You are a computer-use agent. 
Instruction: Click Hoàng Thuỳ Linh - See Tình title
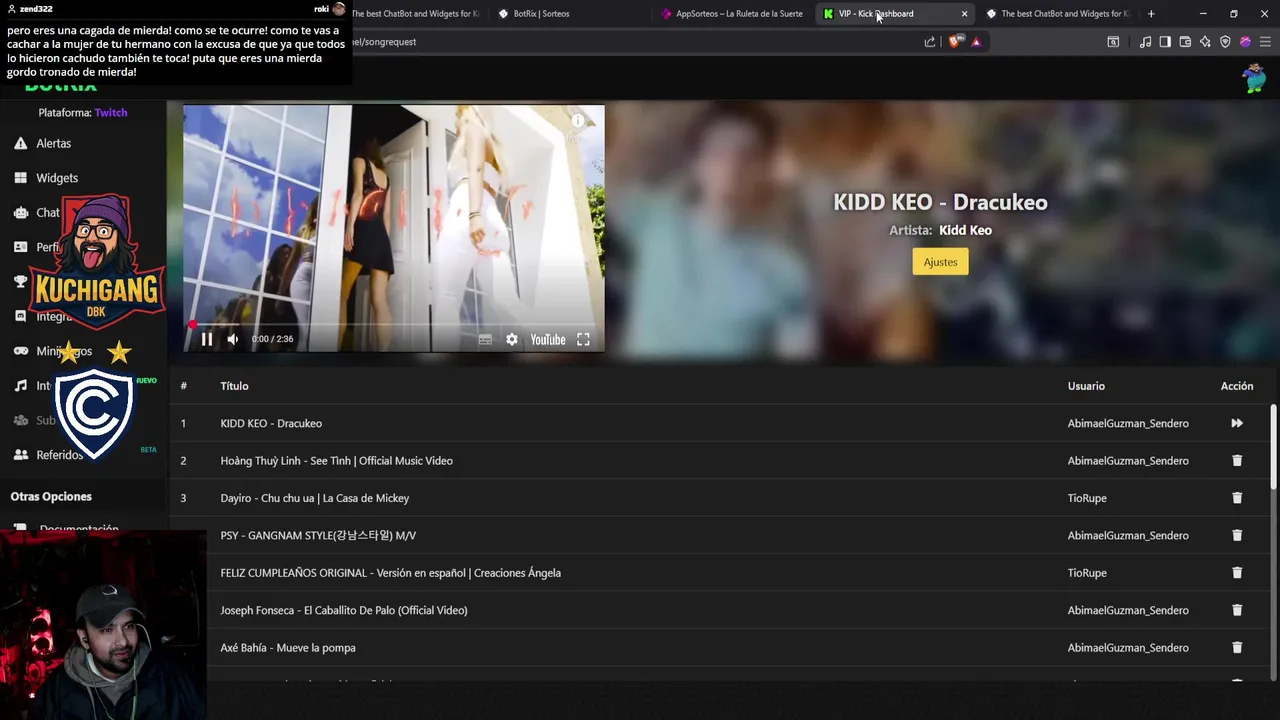pyautogui.click(x=336, y=460)
